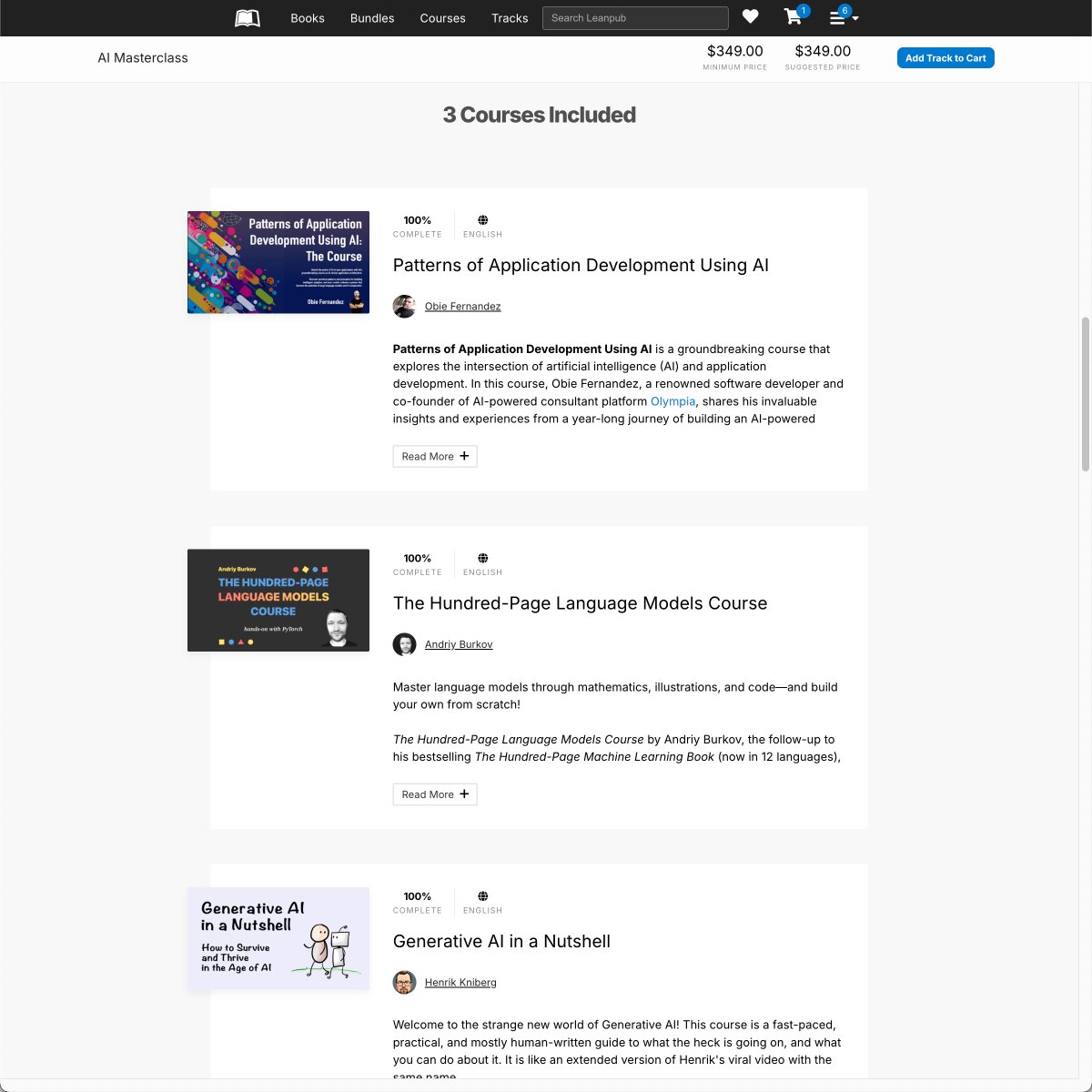This screenshot has width=1092, height=1092.
Task: Open the Courses menu
Action: point(442,18)
